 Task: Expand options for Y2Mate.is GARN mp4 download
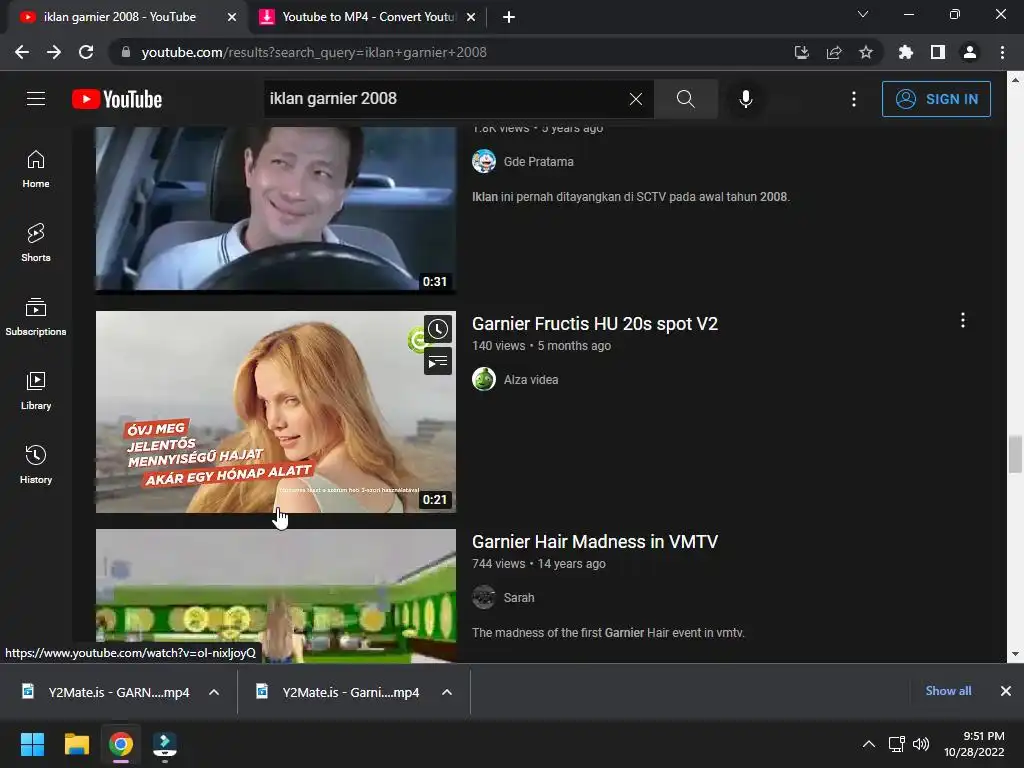click(214, 692)
